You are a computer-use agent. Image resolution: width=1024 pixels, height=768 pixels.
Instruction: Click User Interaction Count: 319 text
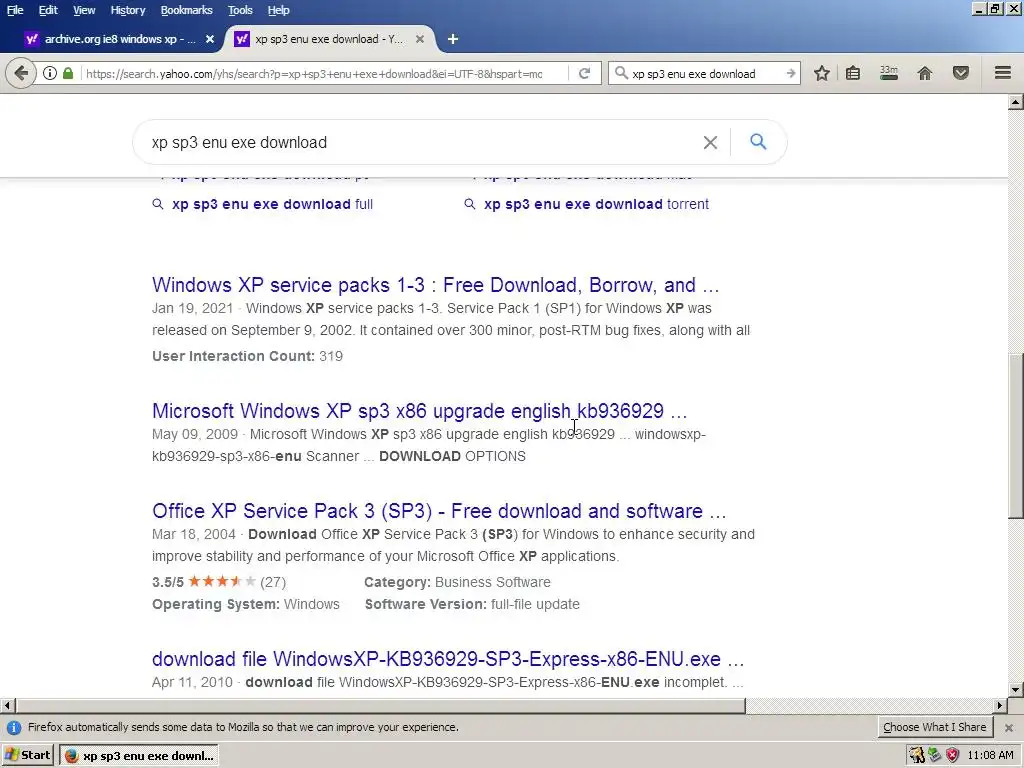pos(248,356)
